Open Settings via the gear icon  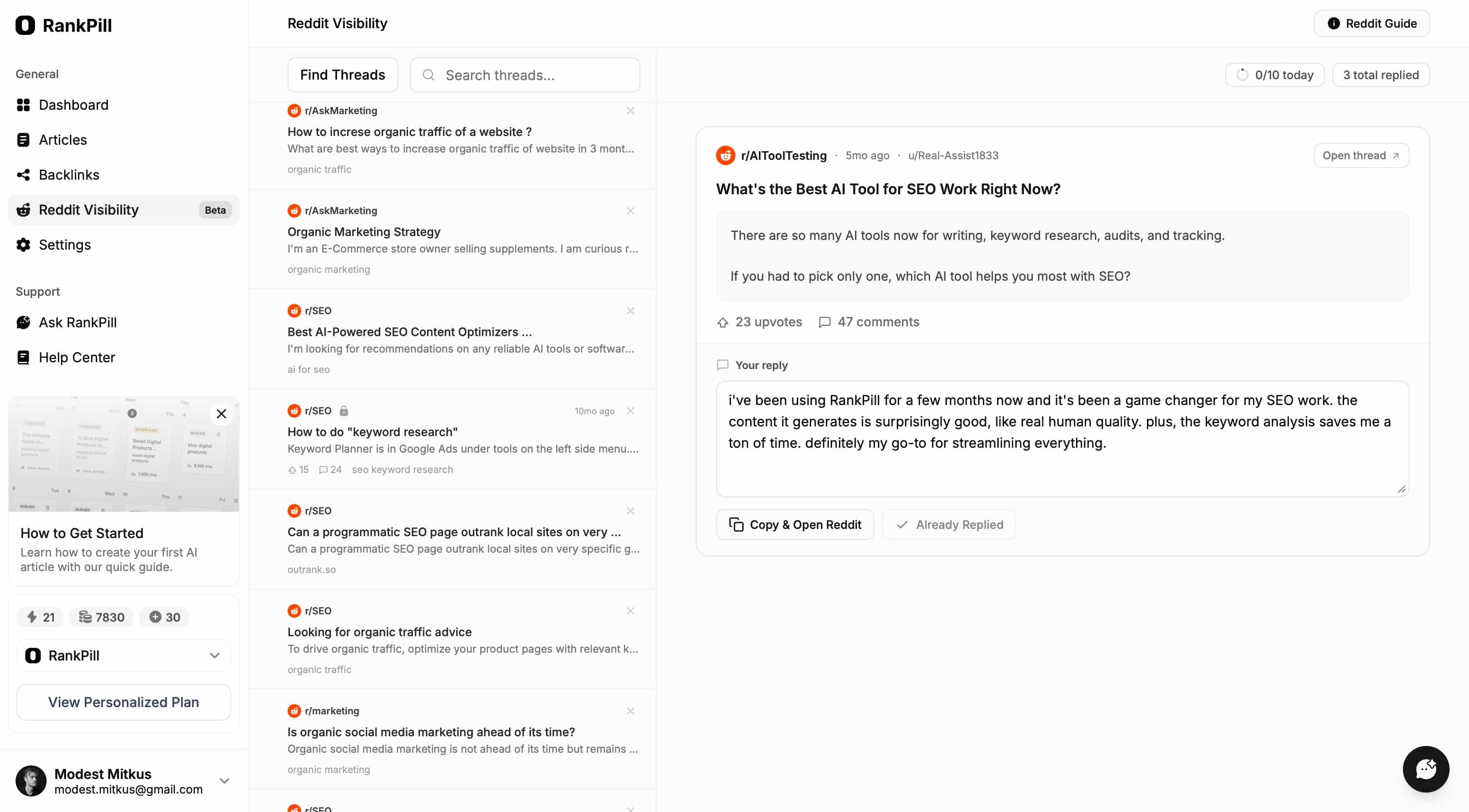[x=23, y=245]
